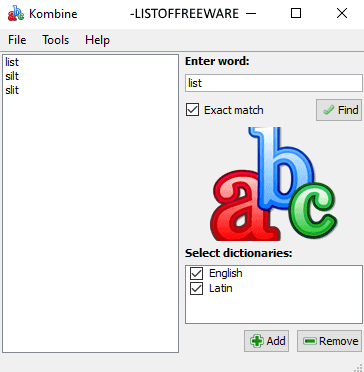Image resolution: width=364 pixels, height=372 pixels.
Task: Click the green checkmark icon on Find
Action: coord(329,110)
